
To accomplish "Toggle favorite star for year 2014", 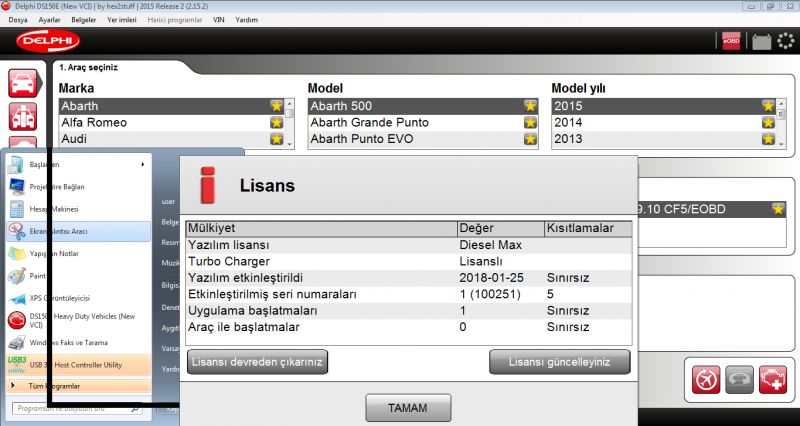I will pos(768,122).
